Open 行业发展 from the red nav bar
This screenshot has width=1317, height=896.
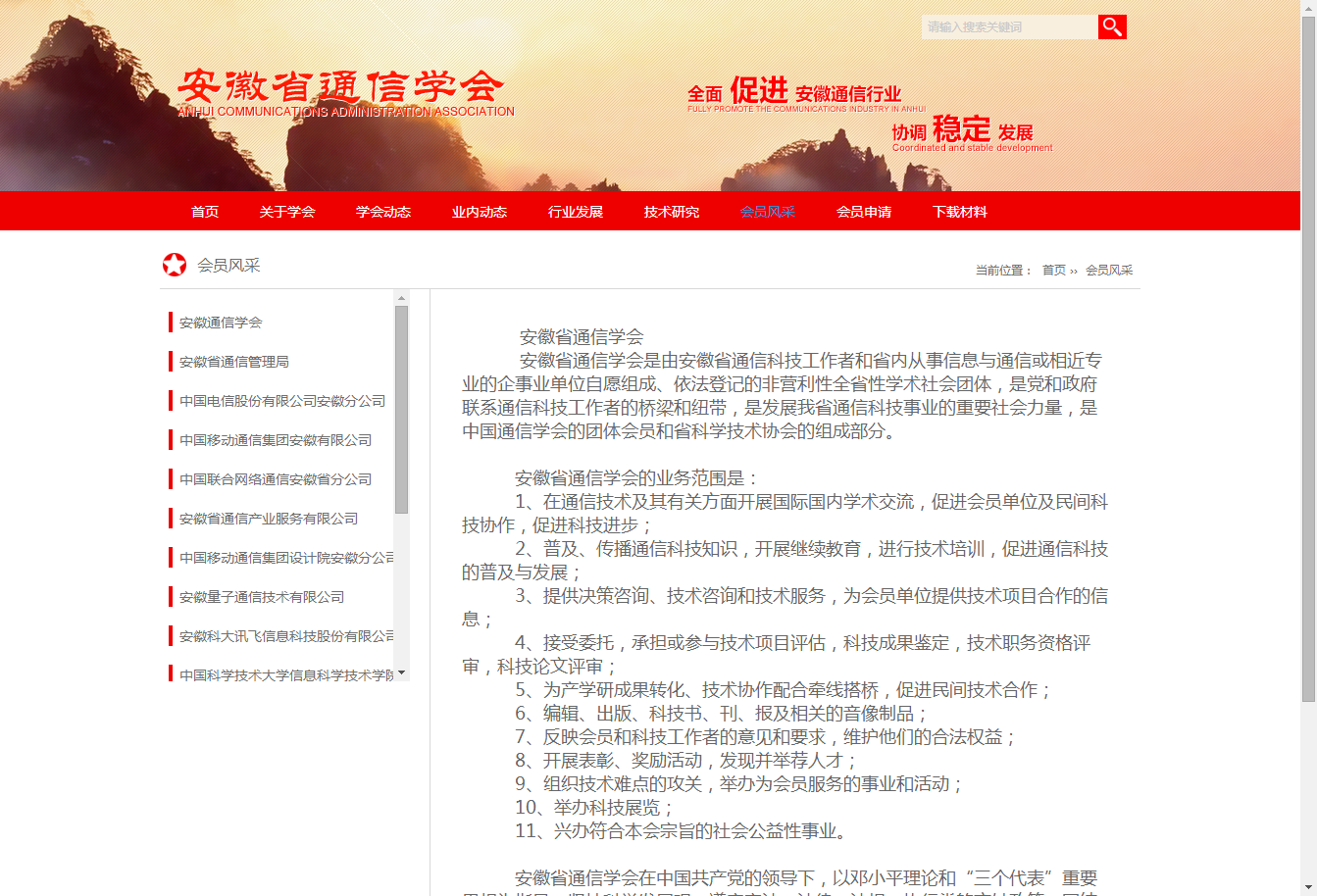pyautogui.click(x=576, y=212)
